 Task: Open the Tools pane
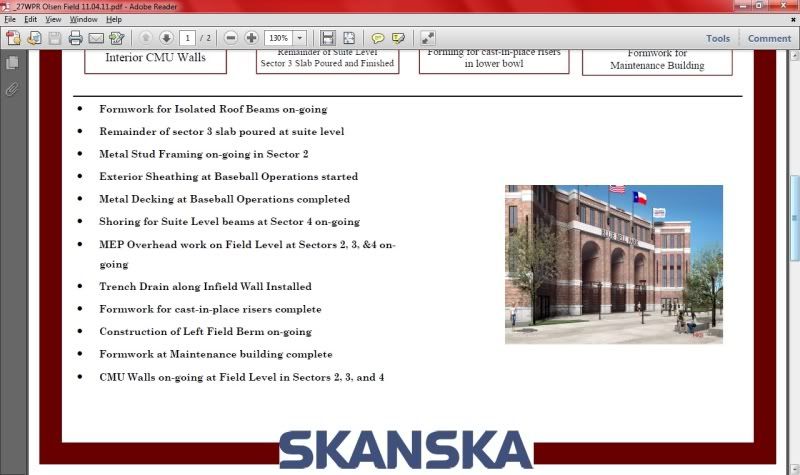[x=717, y=39]
